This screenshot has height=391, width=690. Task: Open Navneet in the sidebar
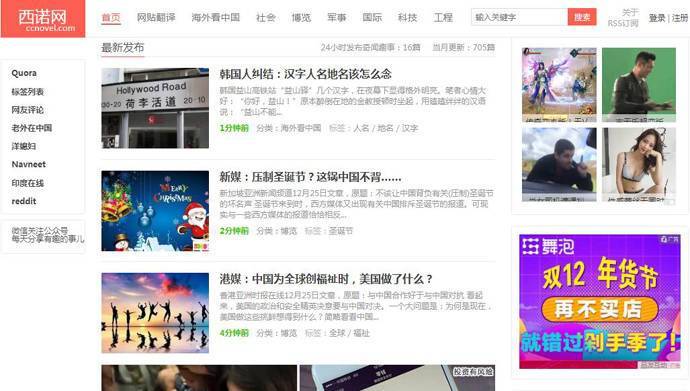click(29, 164)
